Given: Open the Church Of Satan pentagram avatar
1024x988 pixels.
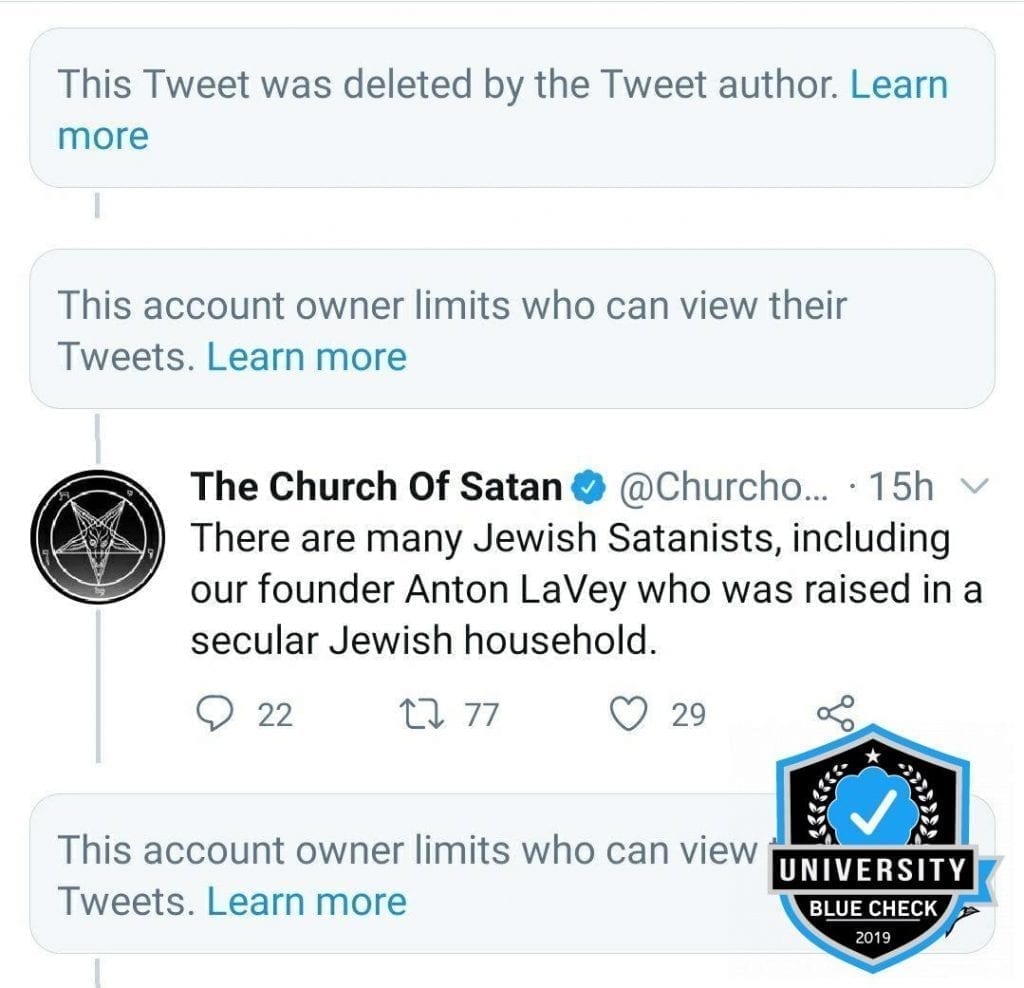Looking at the screenshot, I should pyautogui.click(x=98, y=537).
